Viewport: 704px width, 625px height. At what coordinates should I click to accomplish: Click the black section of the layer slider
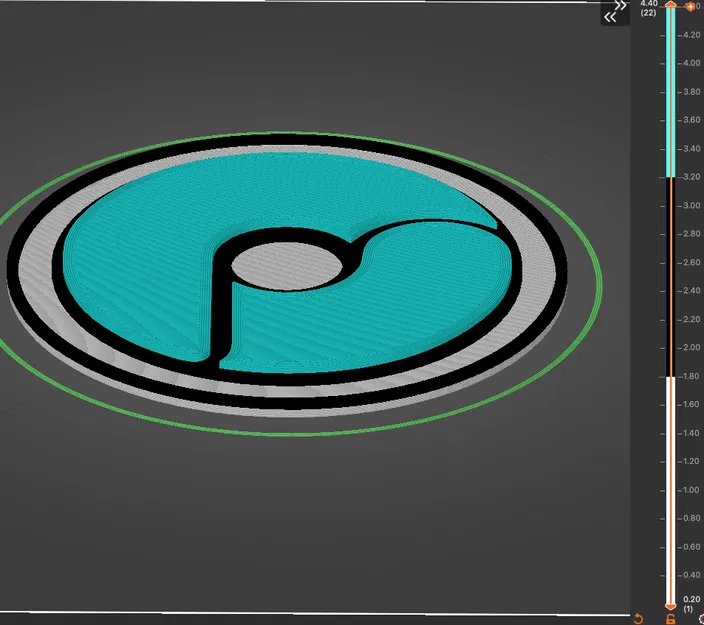click(x=670, y=277)
